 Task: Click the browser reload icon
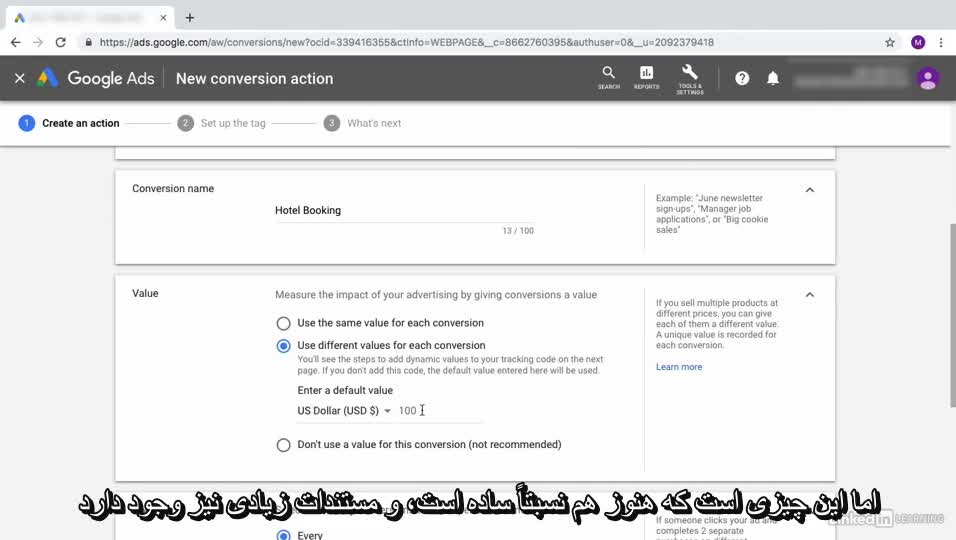61,43
